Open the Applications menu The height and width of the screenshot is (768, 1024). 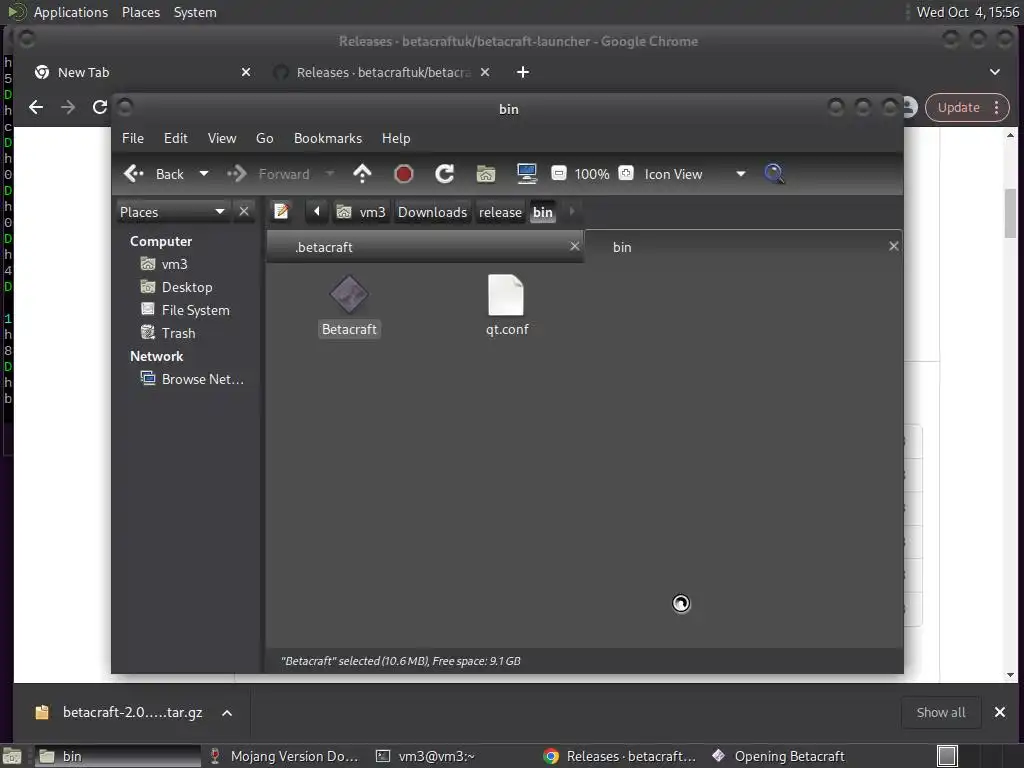point(71,12)
